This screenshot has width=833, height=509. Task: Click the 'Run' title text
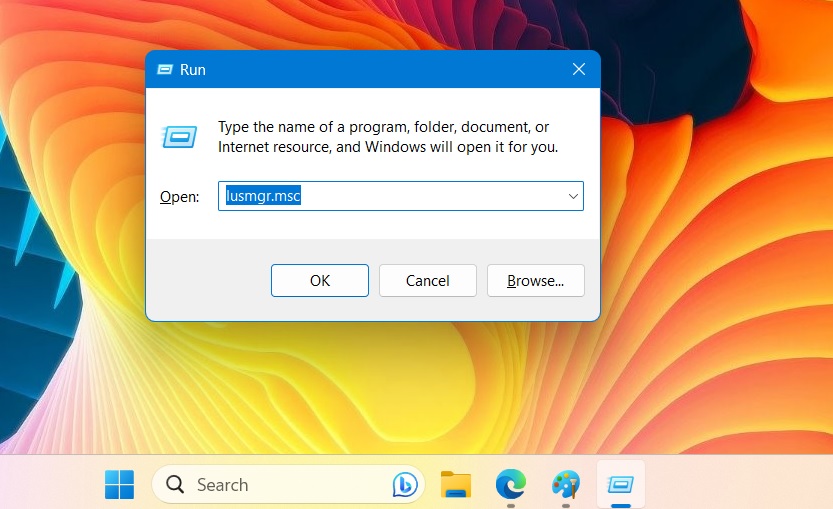(192, 70)
